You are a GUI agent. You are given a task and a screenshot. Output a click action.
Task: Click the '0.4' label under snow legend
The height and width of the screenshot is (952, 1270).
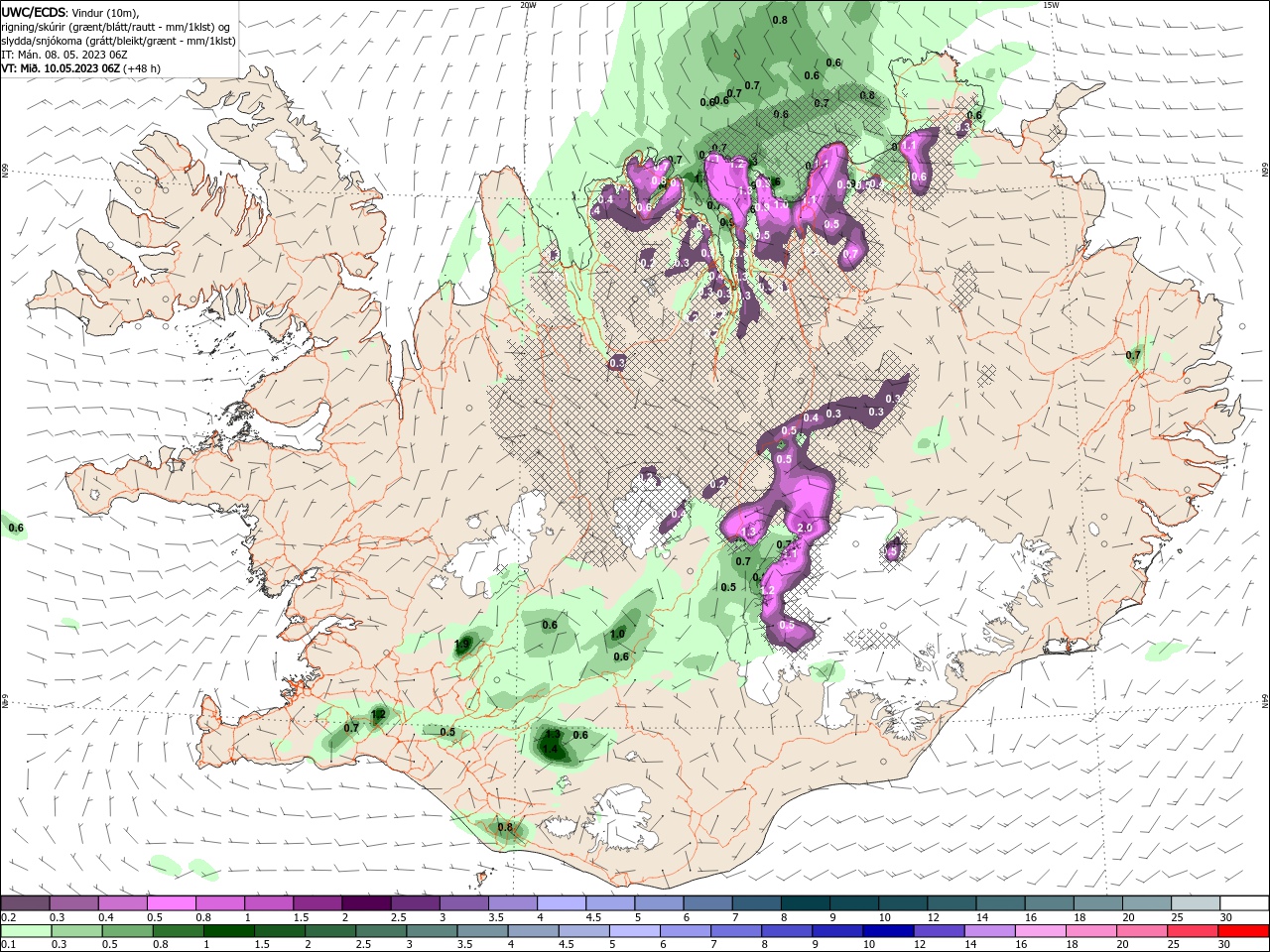point(106,917)
